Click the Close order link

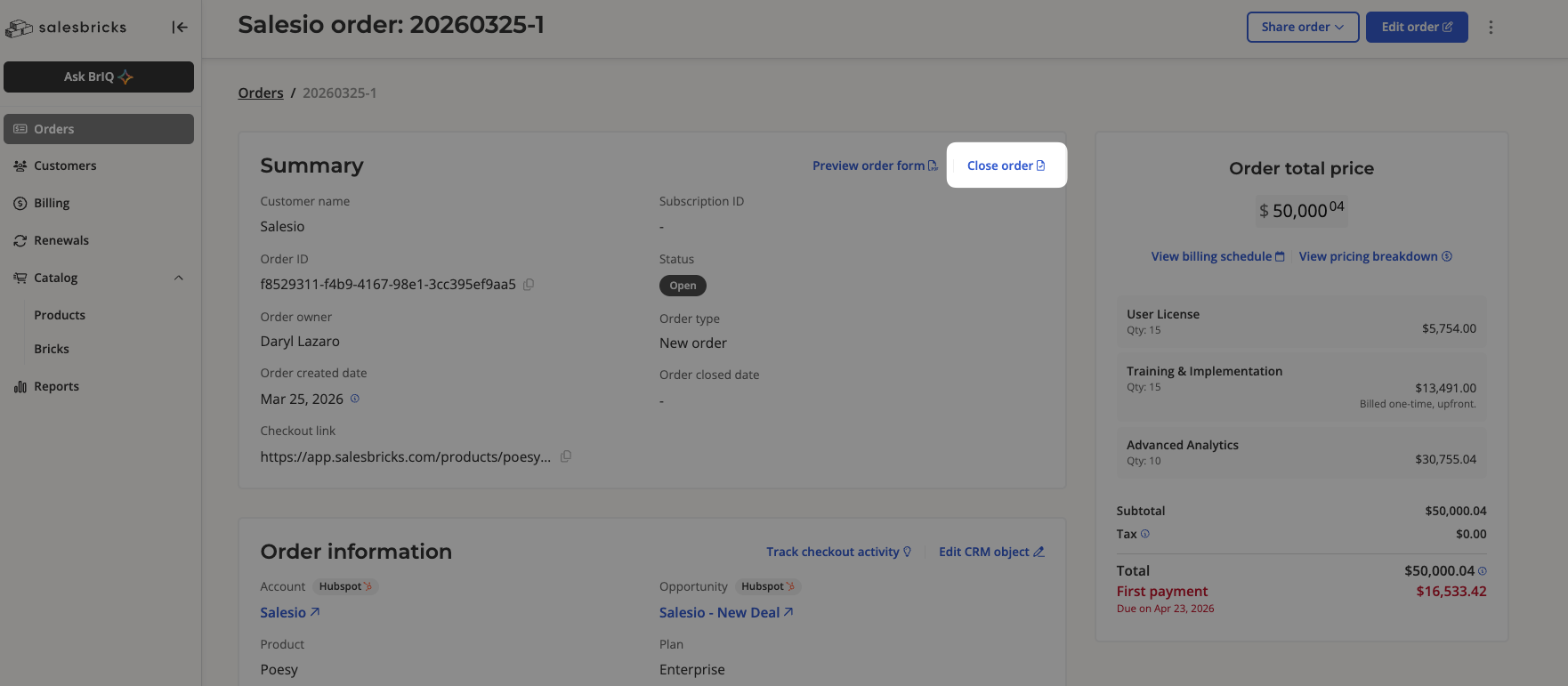(x=1006, y=165)
